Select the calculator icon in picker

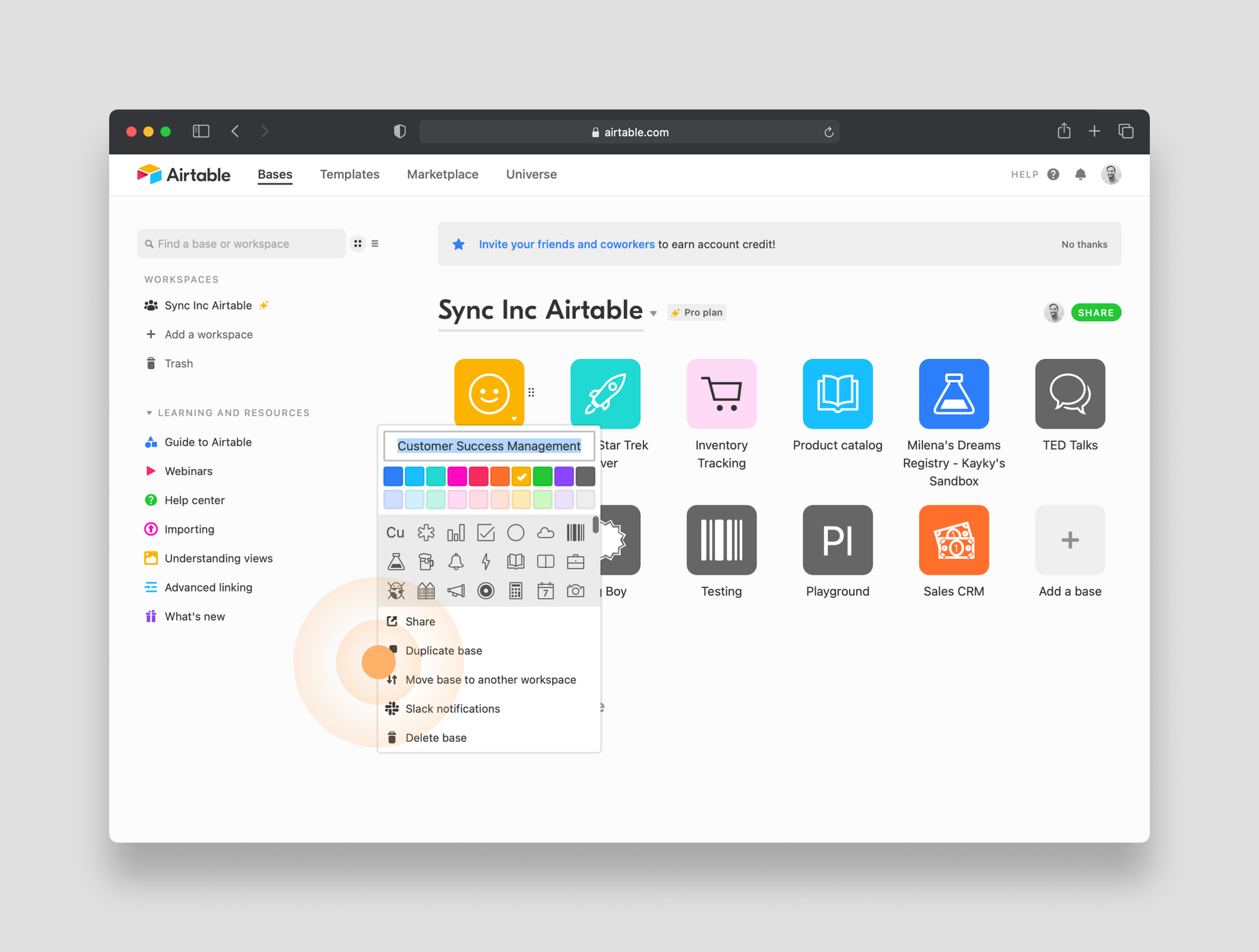point(516,591)
